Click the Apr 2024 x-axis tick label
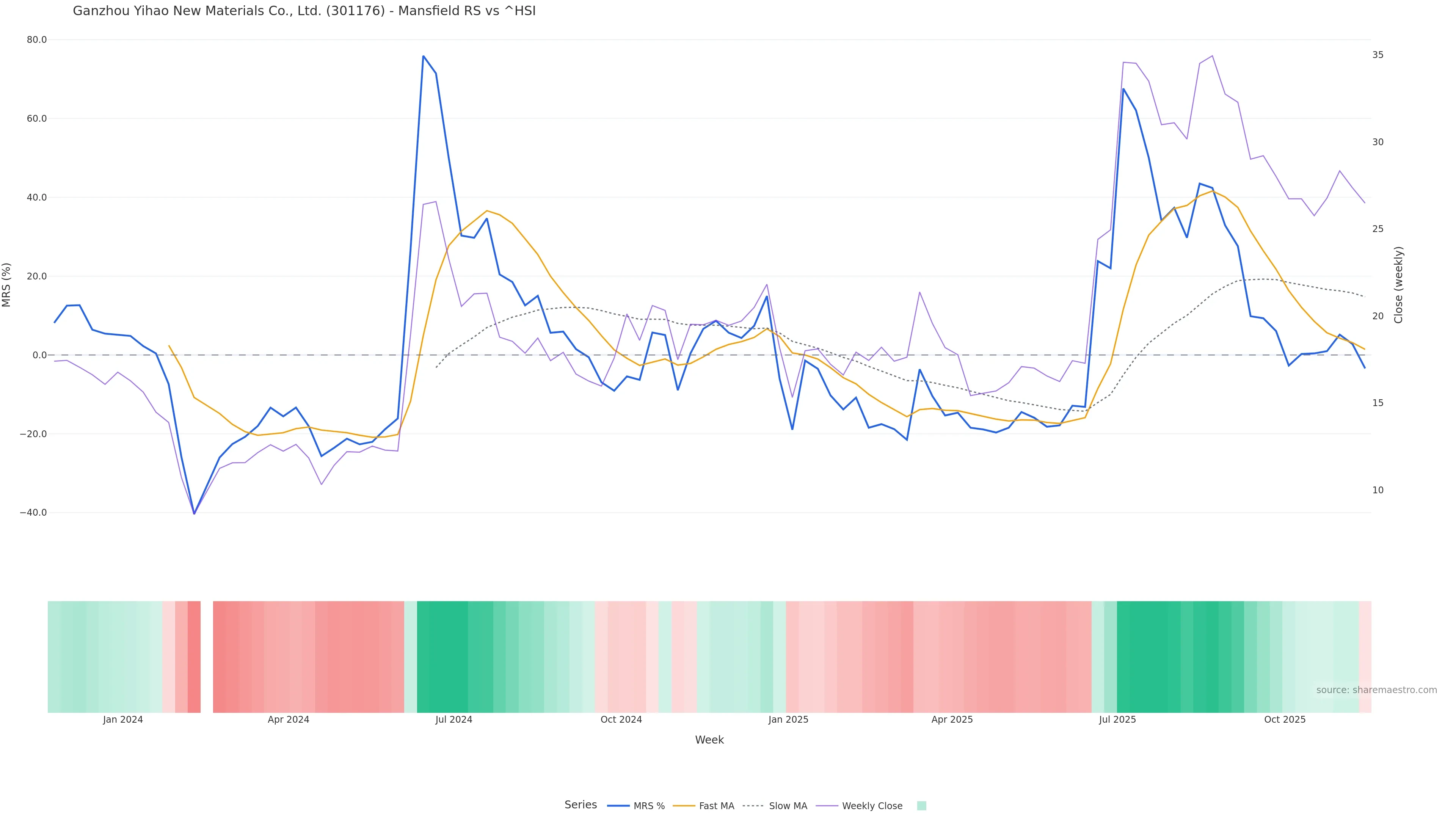This screenshot has width=1456, height=819. 288,720
